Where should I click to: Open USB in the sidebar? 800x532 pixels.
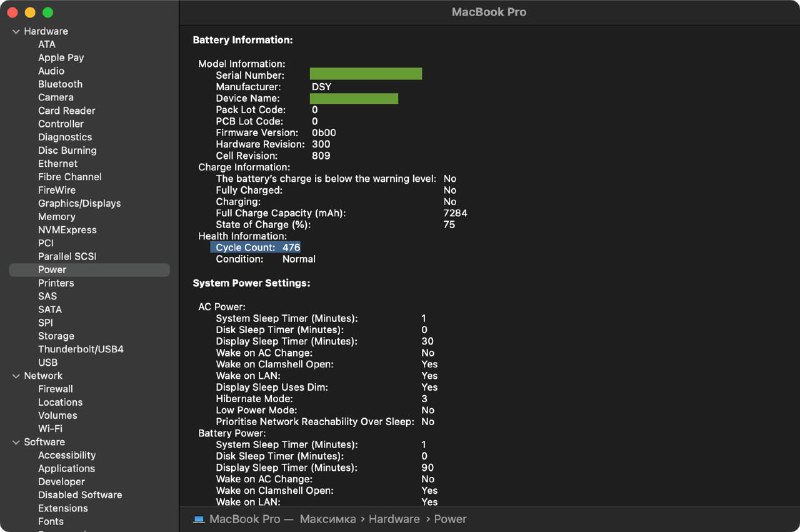(47, 363)
